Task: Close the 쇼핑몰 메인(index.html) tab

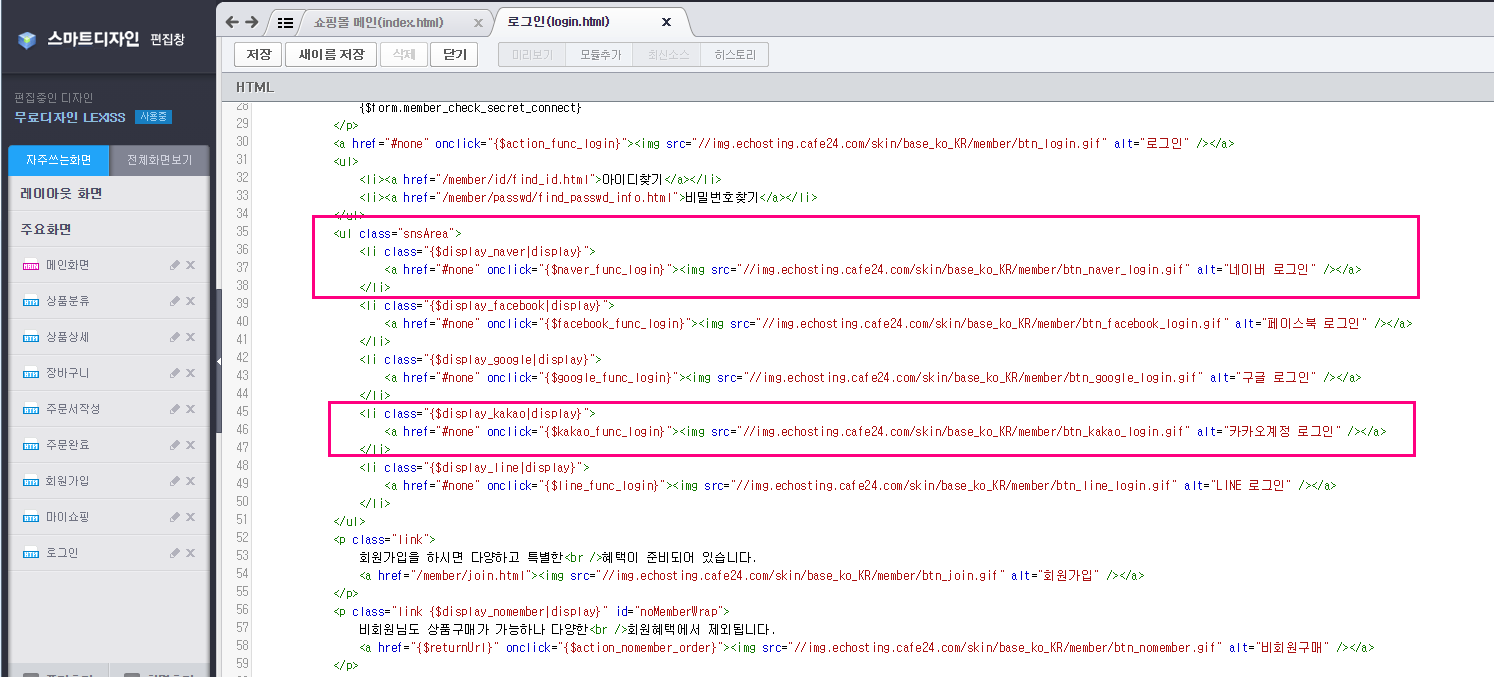Action: tap(477, 22)
